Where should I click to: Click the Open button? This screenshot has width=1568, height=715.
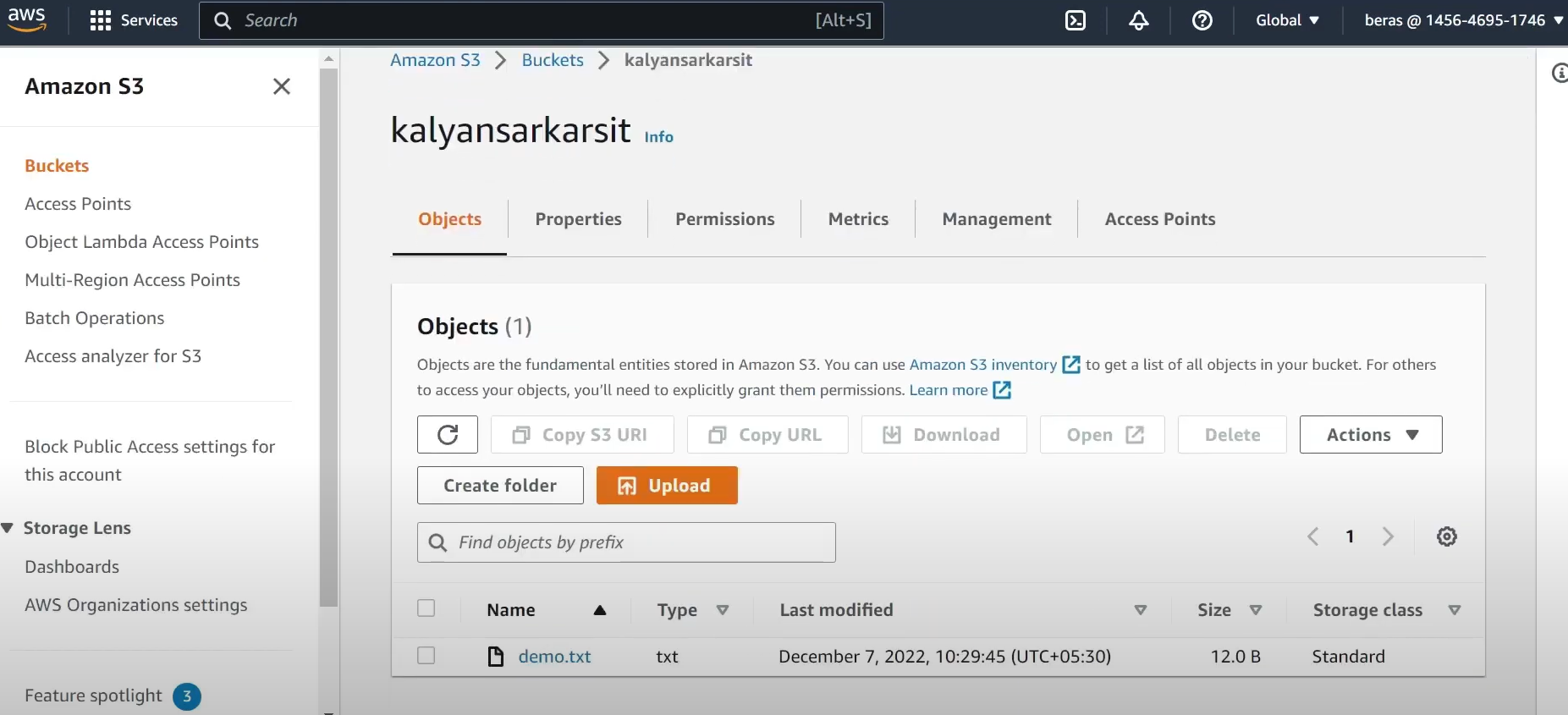tap(1103, 435)
